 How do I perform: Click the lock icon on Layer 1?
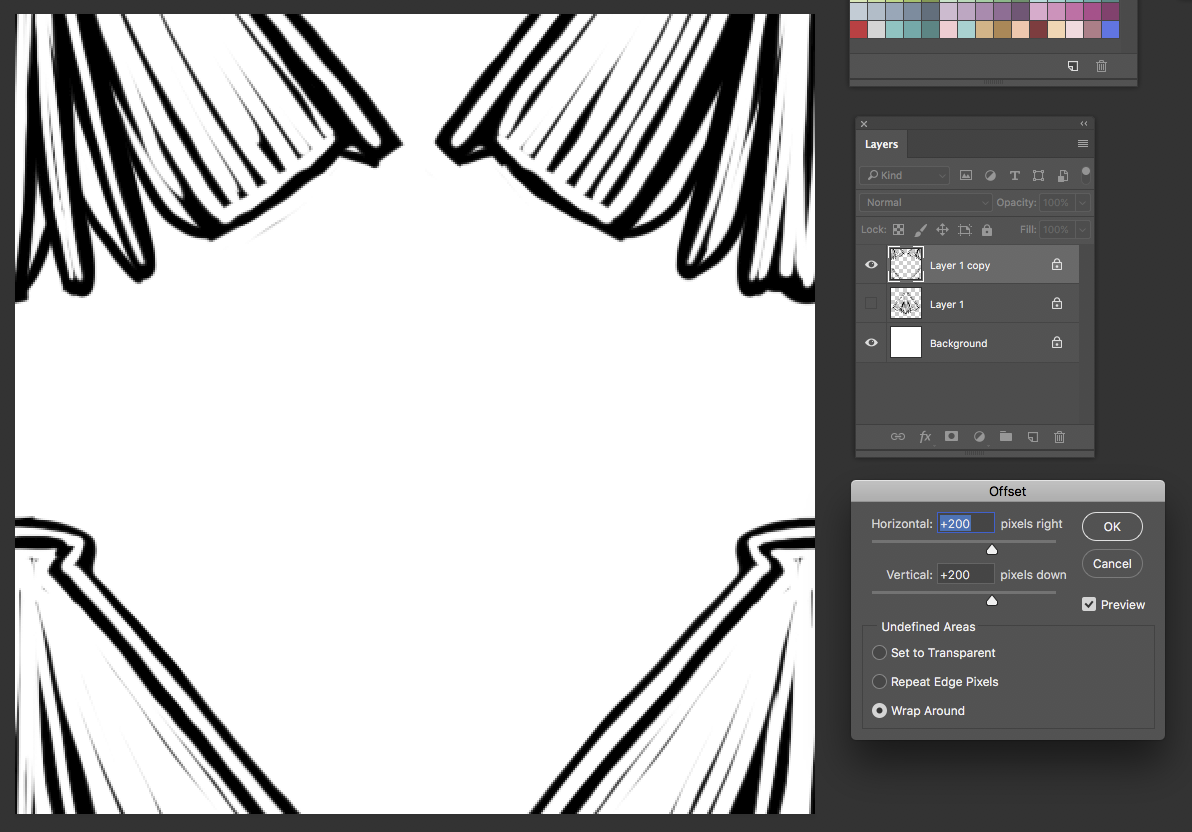[x=1057, y=303]
